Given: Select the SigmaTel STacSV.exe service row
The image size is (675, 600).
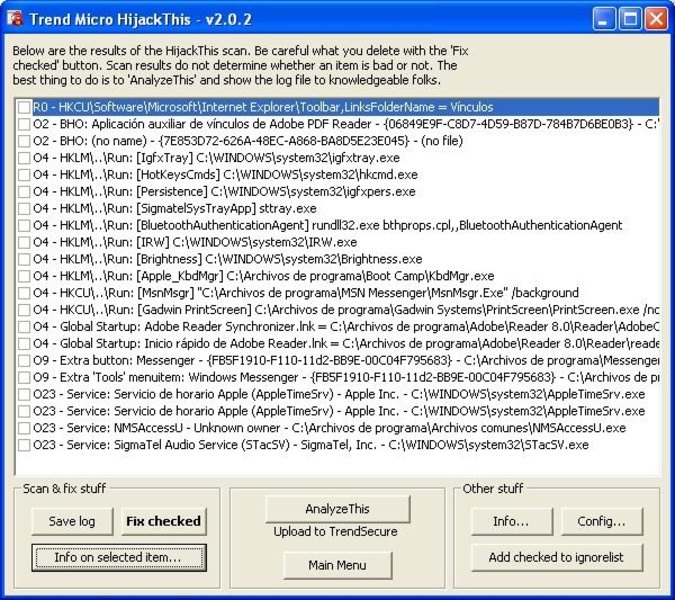Looking at the screenshot, I should coord(311,445).
